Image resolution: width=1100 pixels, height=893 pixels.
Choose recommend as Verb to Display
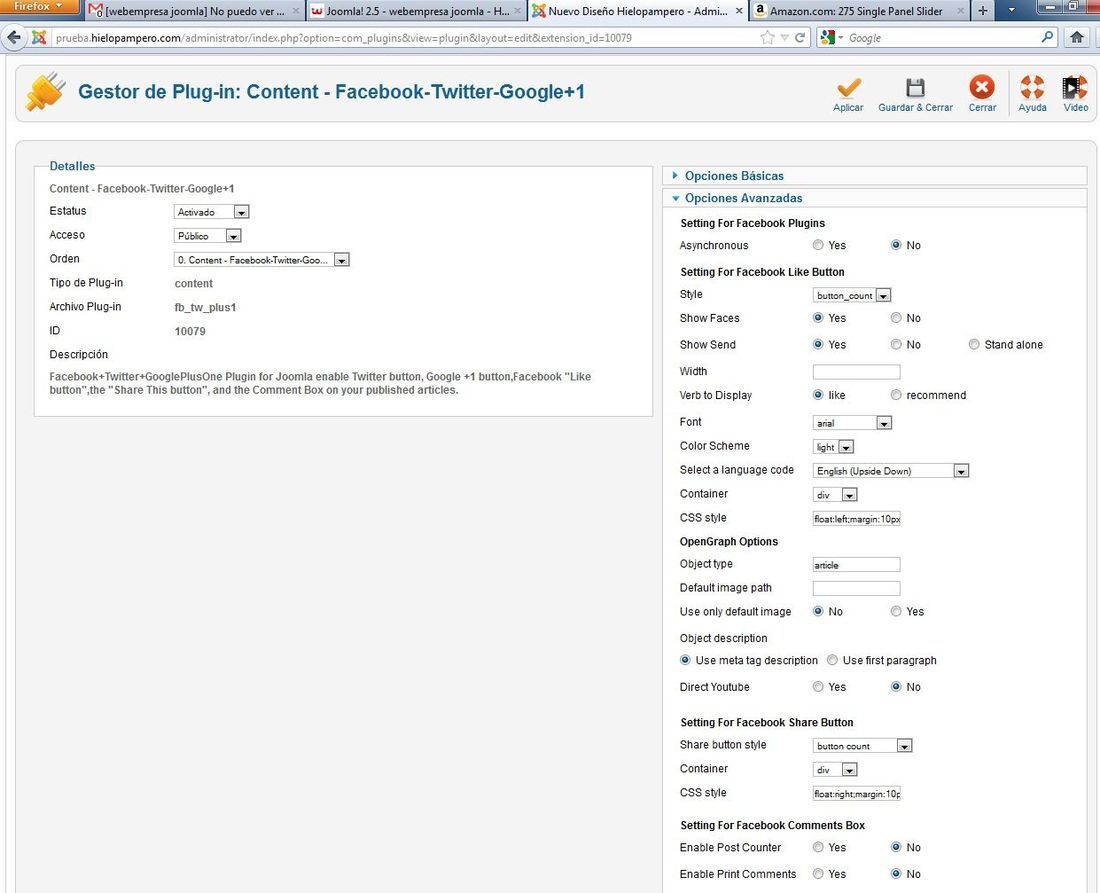[x=896, y=395]
